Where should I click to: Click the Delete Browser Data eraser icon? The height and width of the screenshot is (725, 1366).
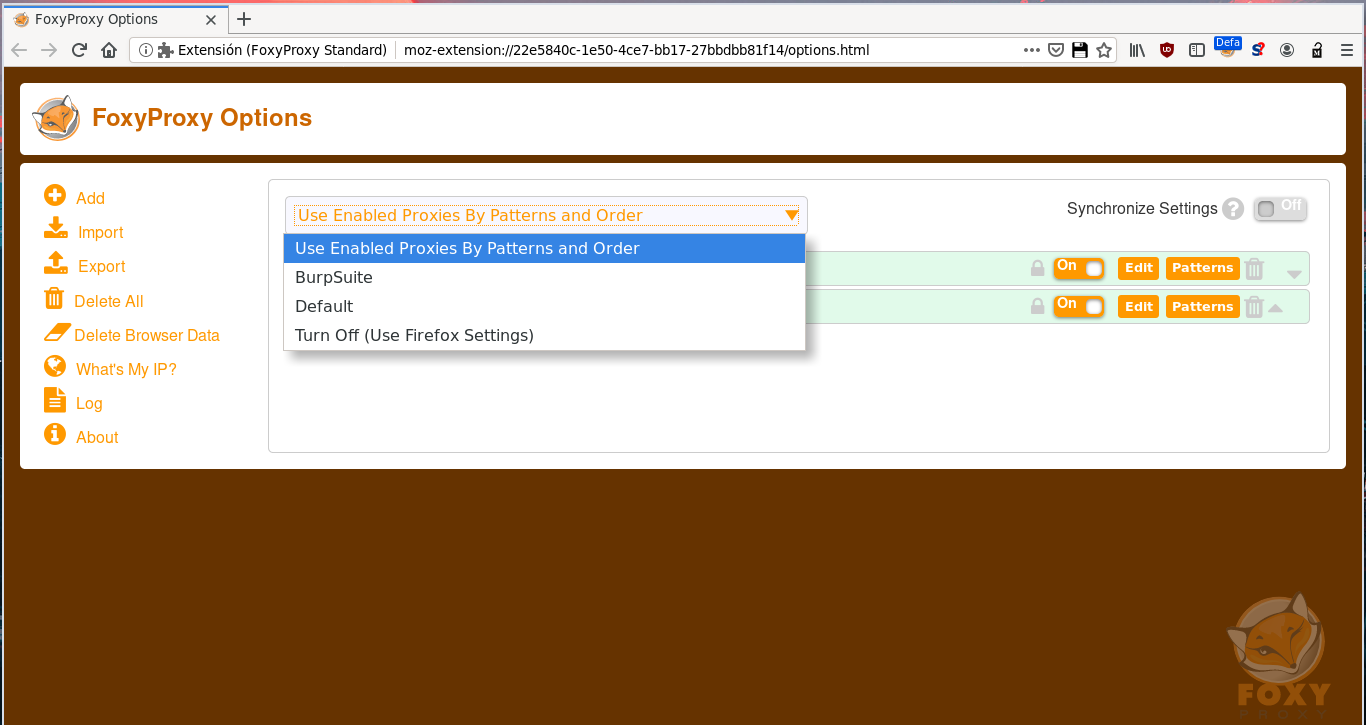coord(58,332)
